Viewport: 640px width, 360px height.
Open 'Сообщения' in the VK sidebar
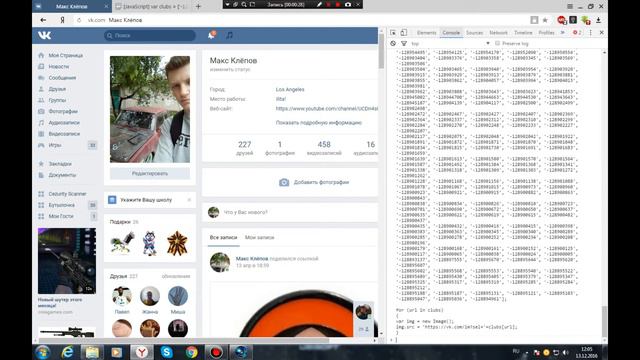(62, 78)
